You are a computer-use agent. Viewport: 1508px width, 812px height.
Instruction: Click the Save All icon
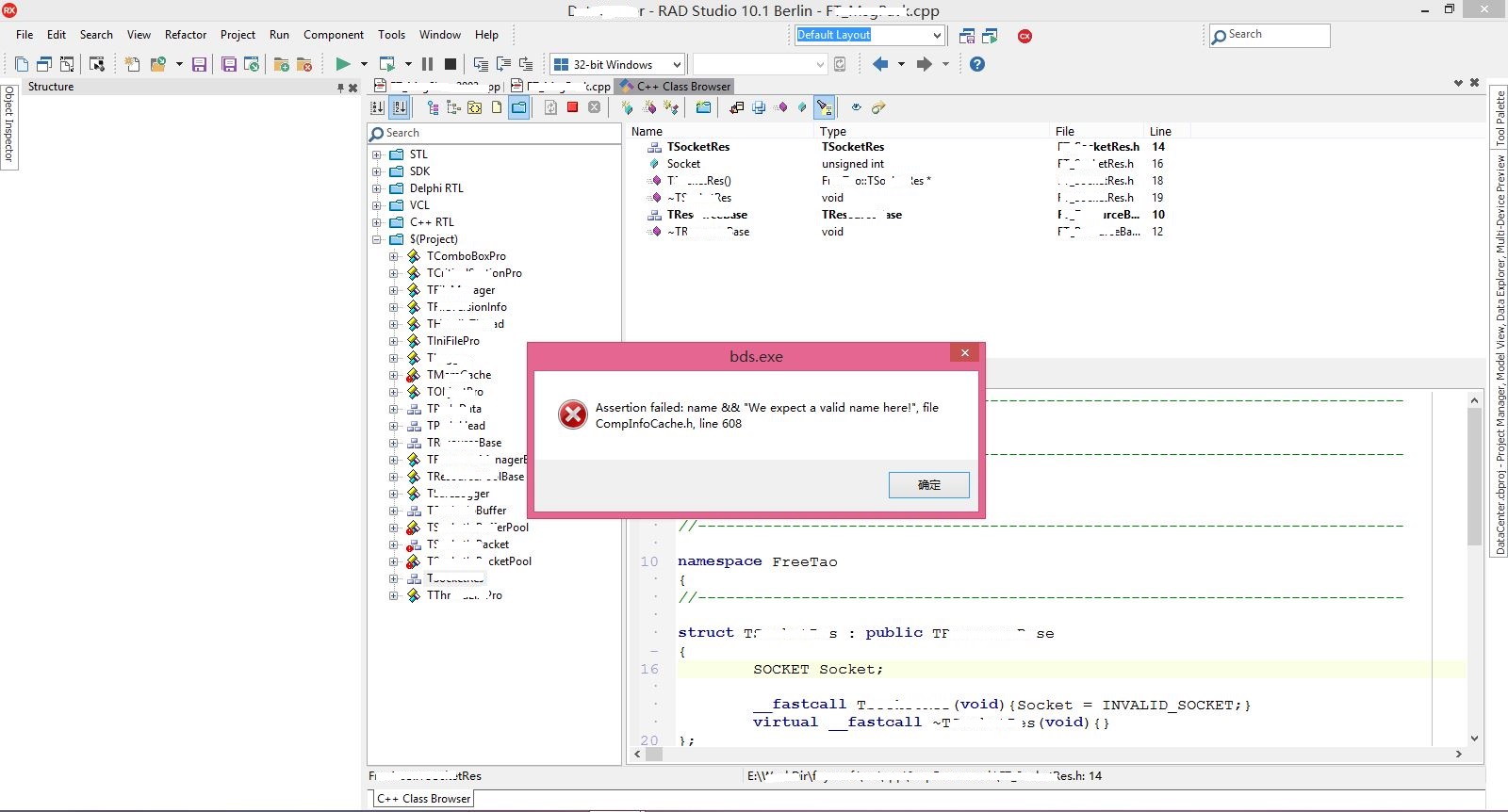(x=229, y=64)
